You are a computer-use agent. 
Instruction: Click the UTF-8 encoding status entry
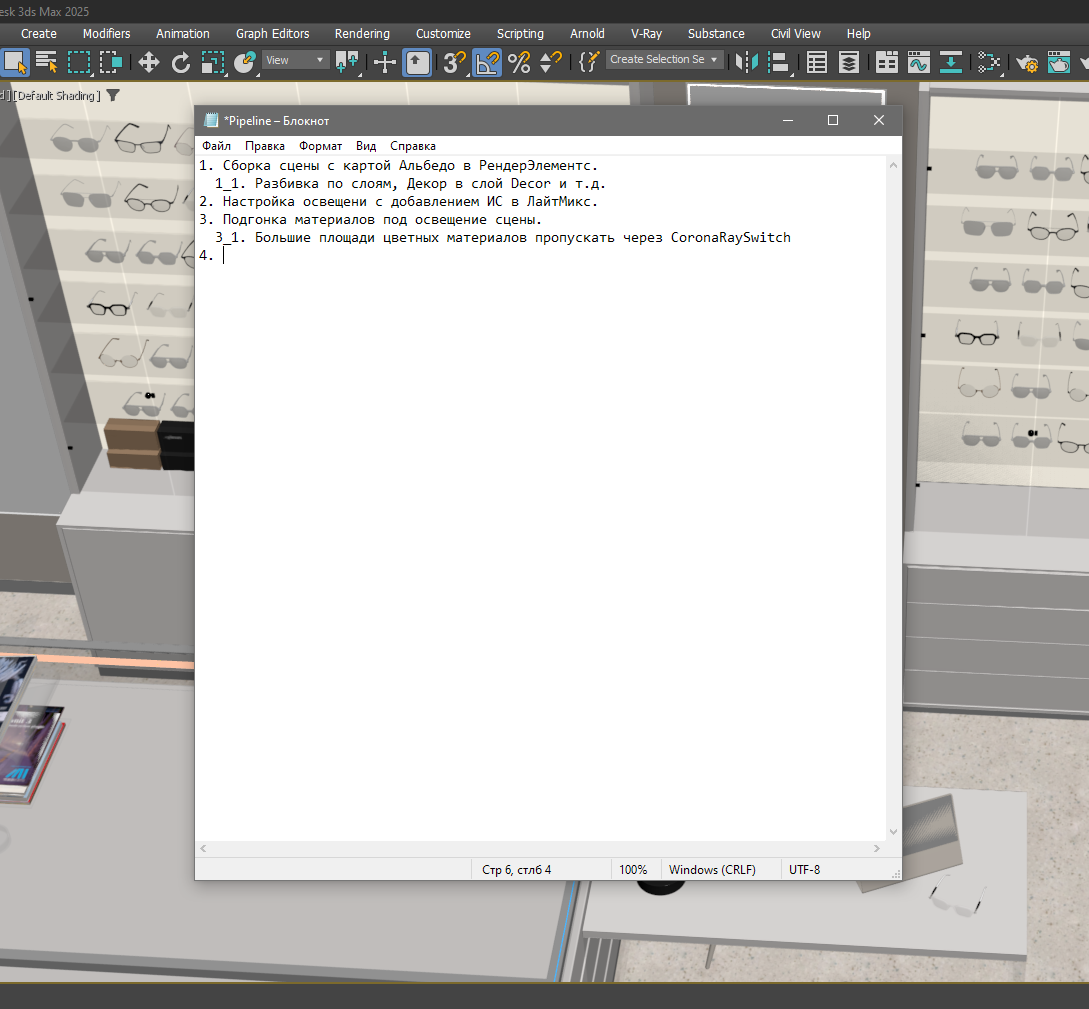tap(804, 869)
